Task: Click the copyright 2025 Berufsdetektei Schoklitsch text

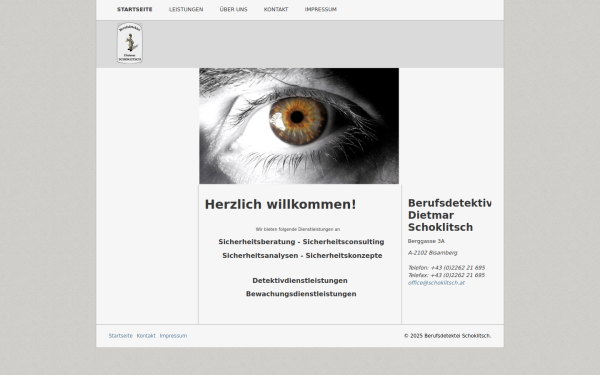Action: click(x=447, y=336)
